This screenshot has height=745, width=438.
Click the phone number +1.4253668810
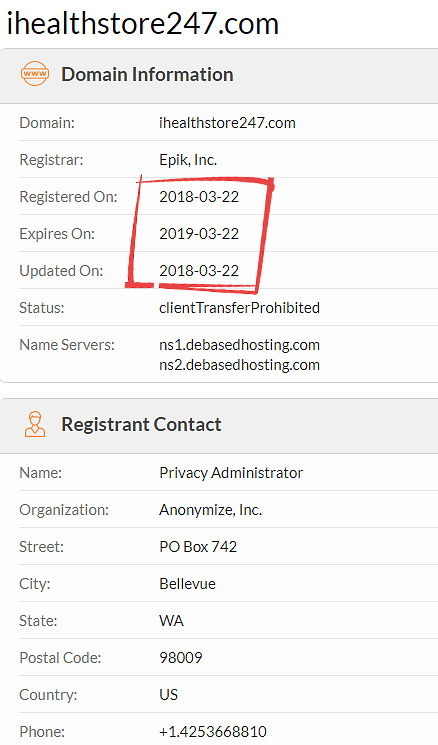(213, 732)
